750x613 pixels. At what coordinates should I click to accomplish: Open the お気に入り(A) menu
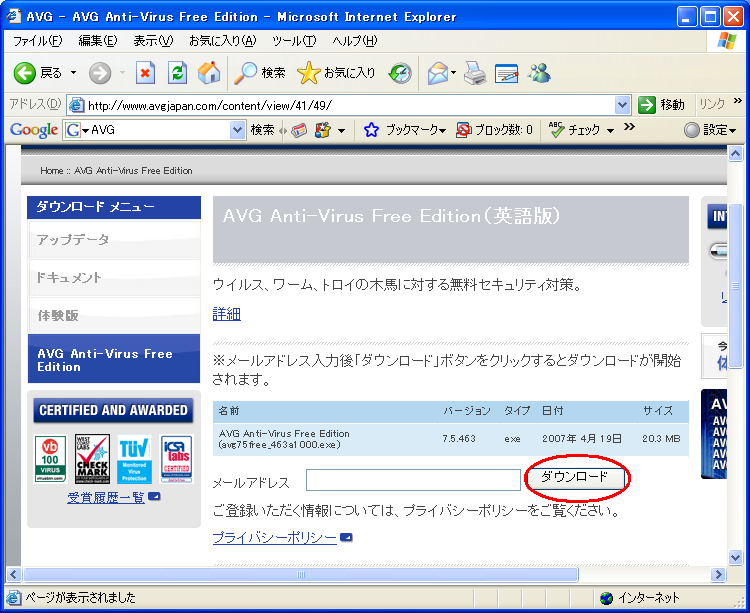click(x=222, y=41)
